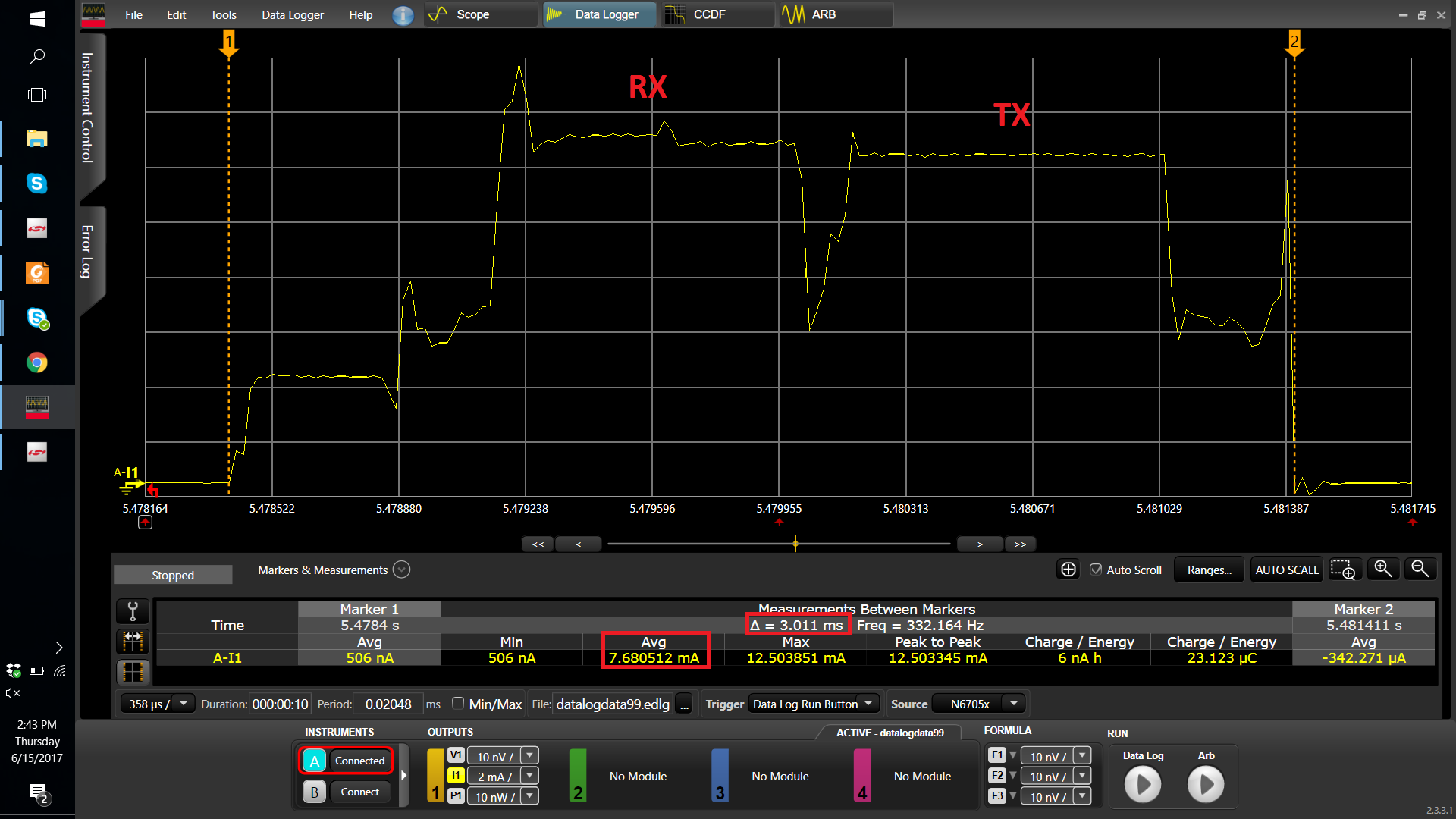Click the Ranges... button
1456x819 pixels.
coord(1209,570)
